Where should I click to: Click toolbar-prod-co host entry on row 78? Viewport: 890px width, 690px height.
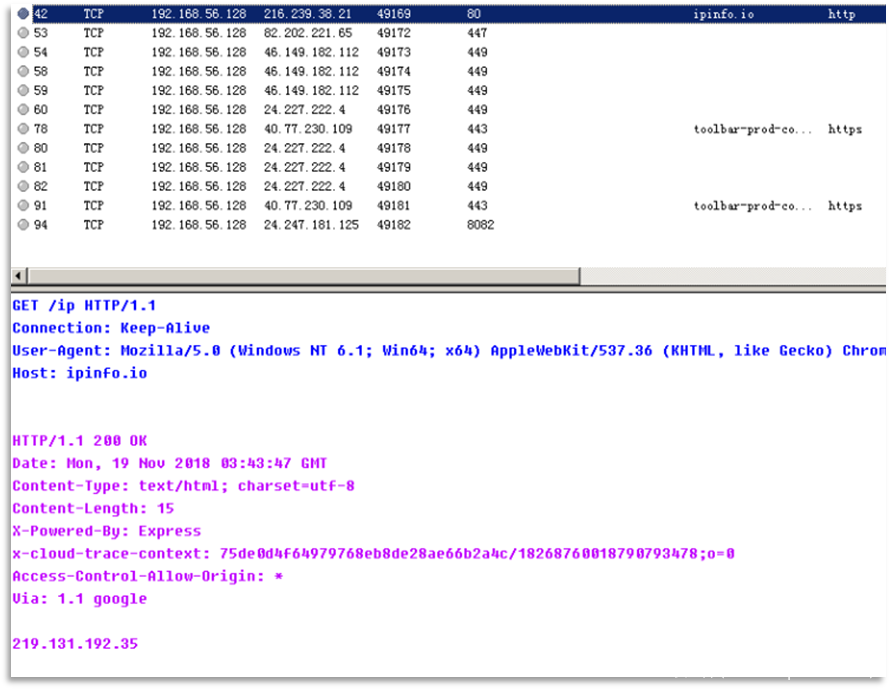pyautogui.click(x=753, y=129)
